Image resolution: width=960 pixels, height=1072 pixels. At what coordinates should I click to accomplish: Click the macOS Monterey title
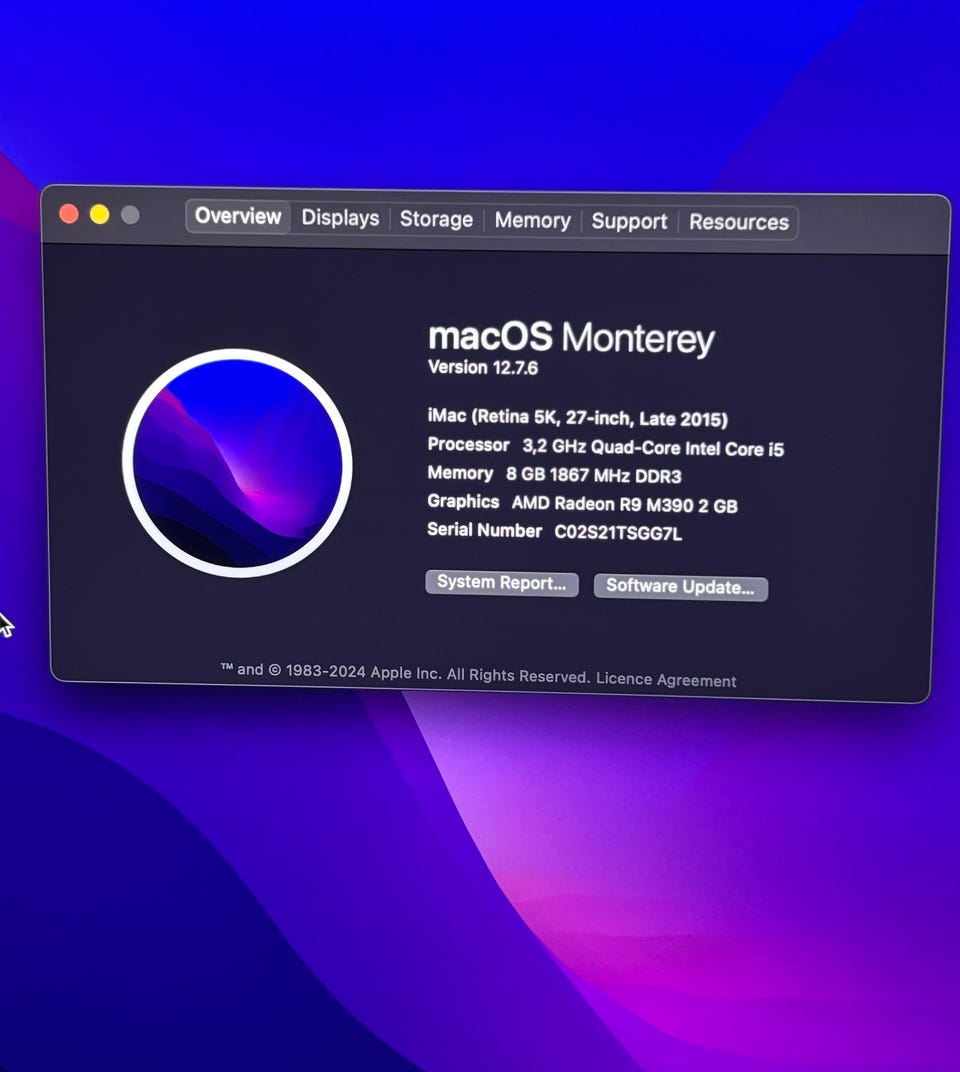pyautogui.click(x=572, y=338)
